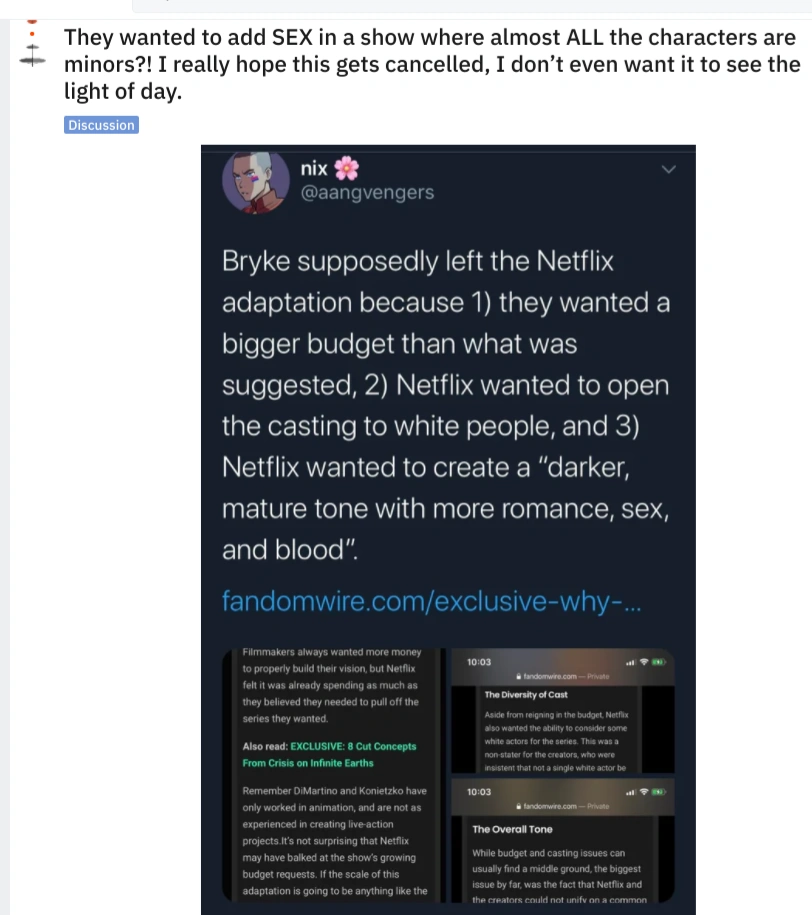This screenshot has width=812, height=915.
Task: Click battery icon in Diversity of Cast screenshot
Action: click(658, 662)
